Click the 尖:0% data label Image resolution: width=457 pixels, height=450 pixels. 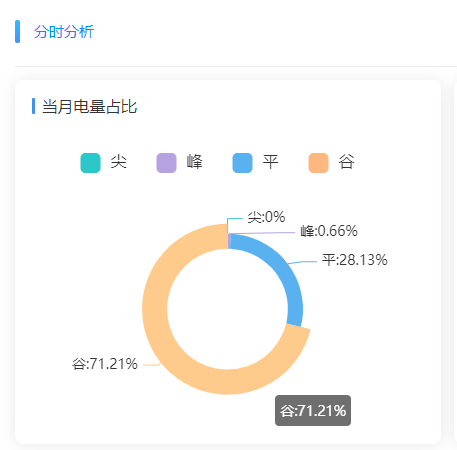click(266, 217)
